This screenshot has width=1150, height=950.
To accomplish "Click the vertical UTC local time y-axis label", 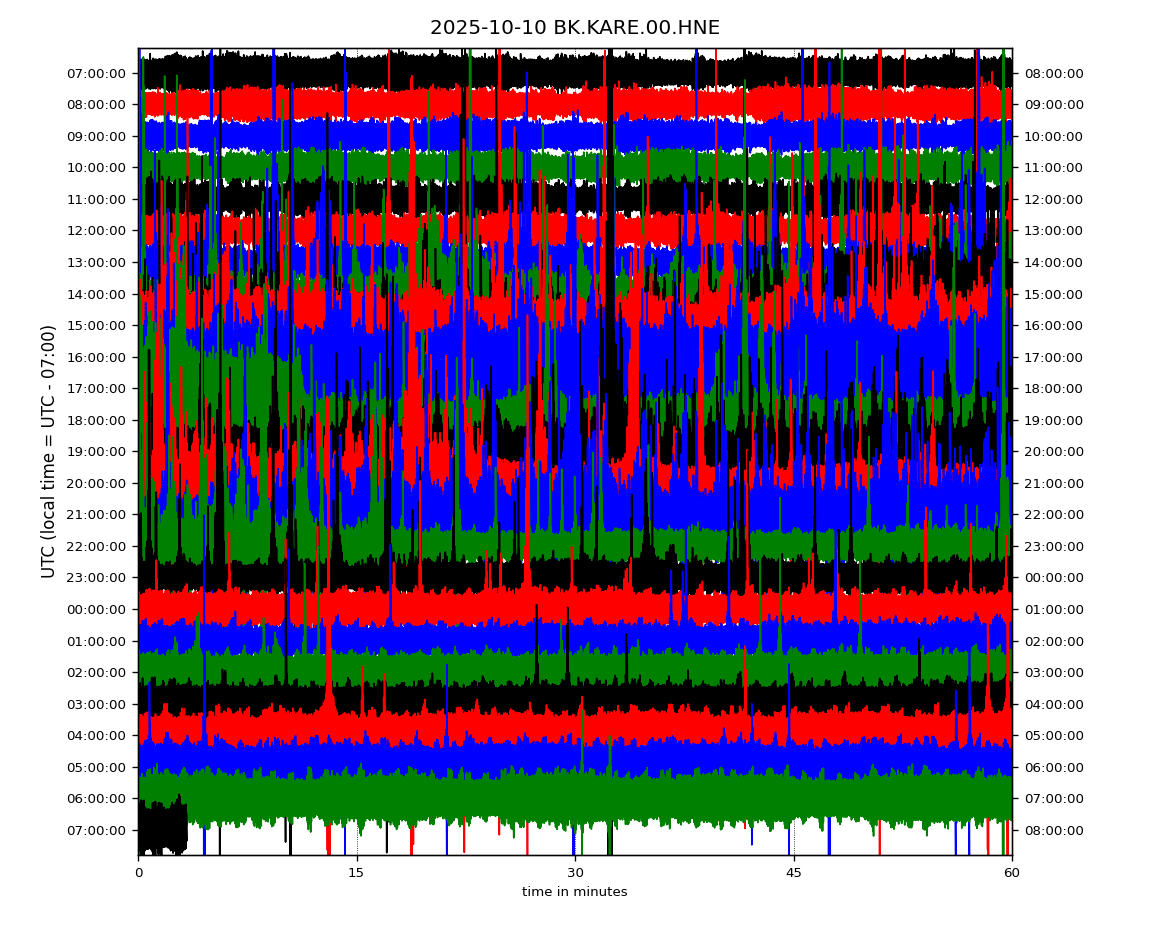I will [x=49, y=451].
